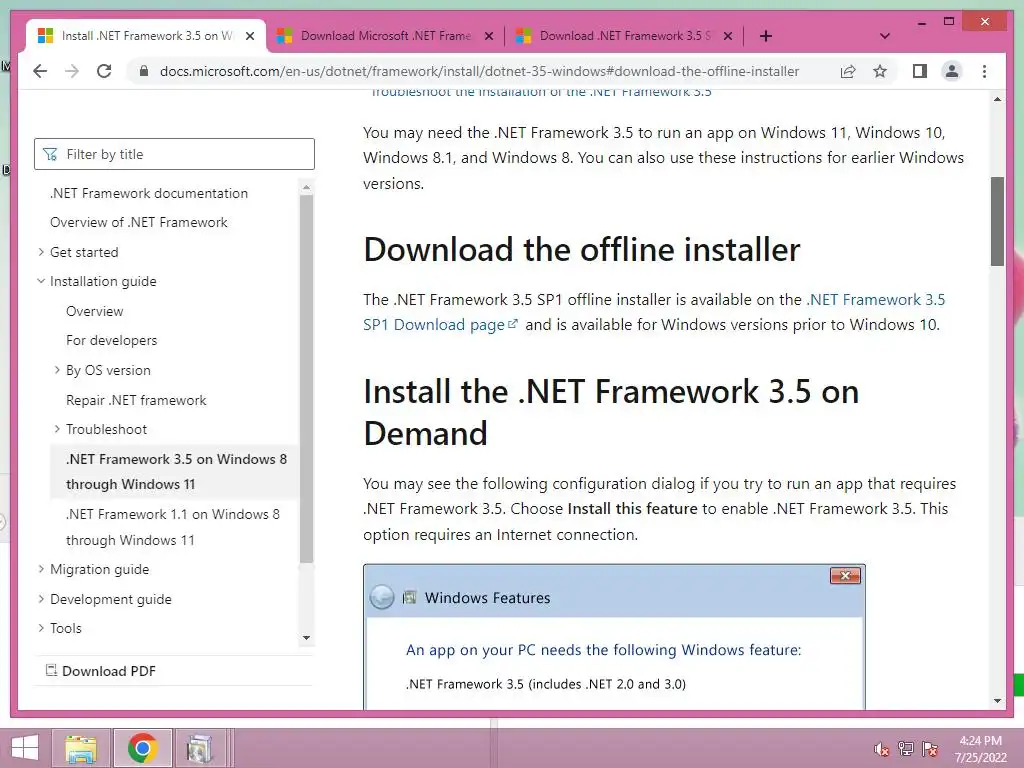Close the Download .NET Framework 3.5 S tab
The height and width of the screenshot is (768, 1024).
(728, 36)
